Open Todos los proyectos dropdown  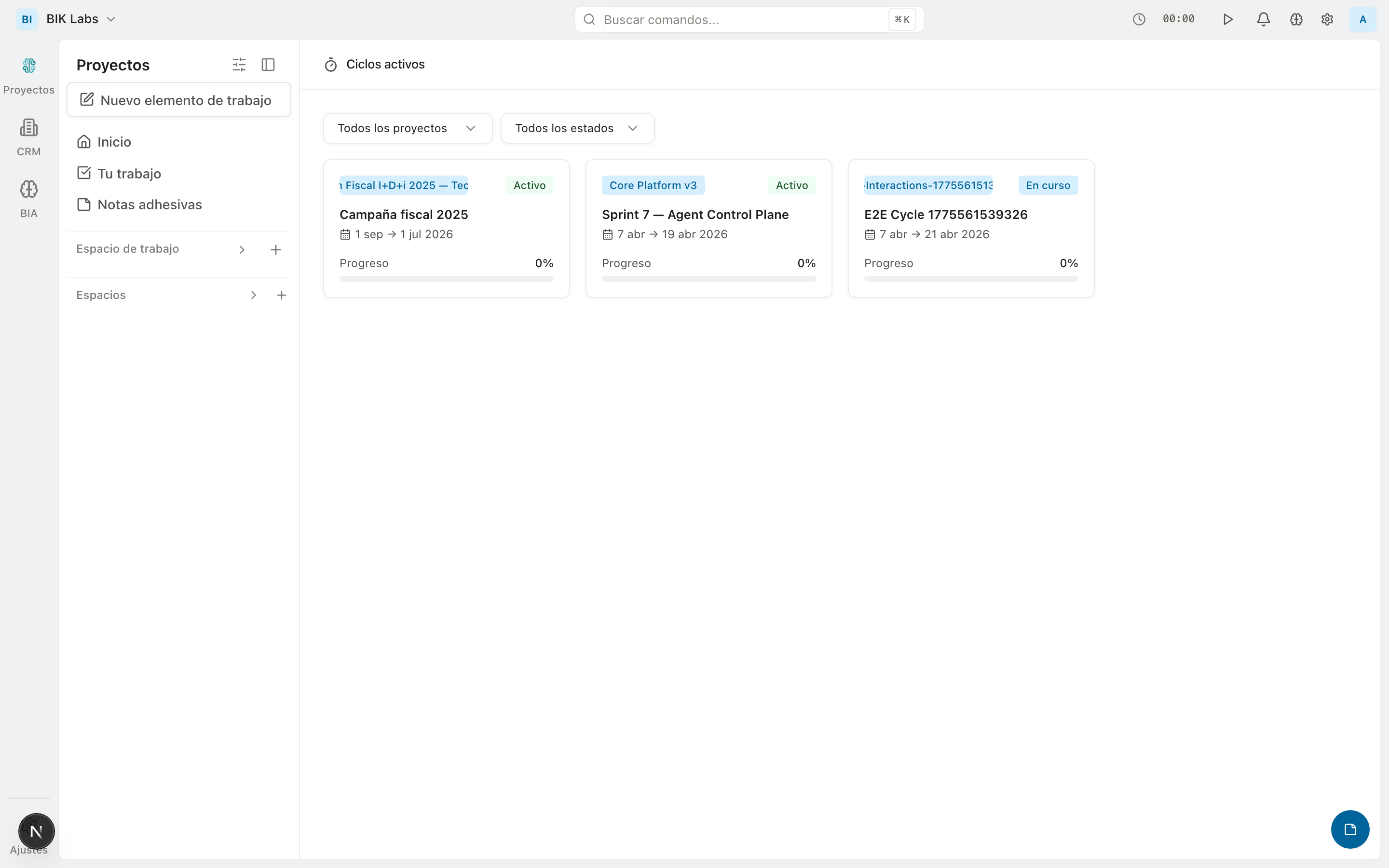[x=407, y=128]
